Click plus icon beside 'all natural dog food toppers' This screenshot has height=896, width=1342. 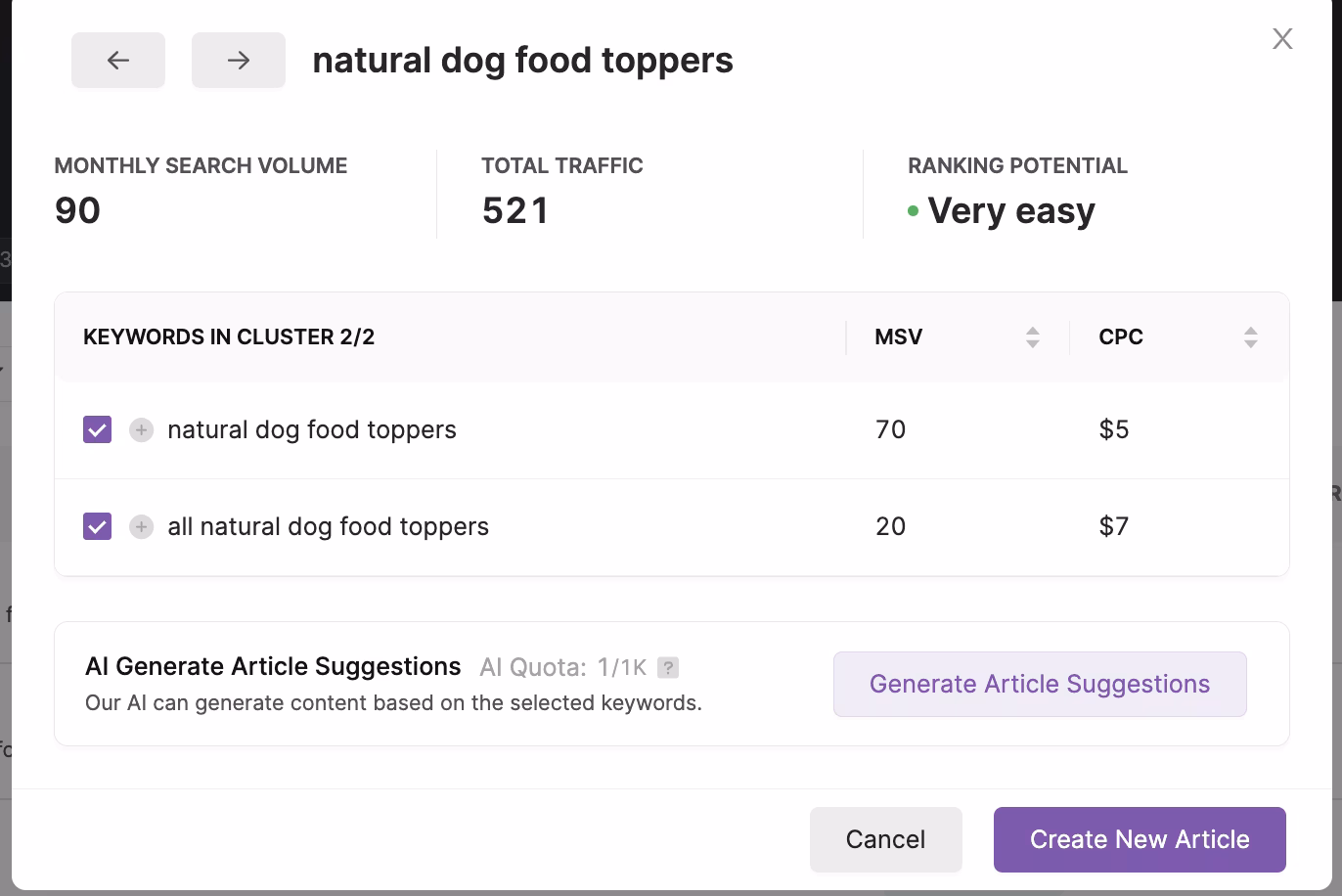(142, 527)
